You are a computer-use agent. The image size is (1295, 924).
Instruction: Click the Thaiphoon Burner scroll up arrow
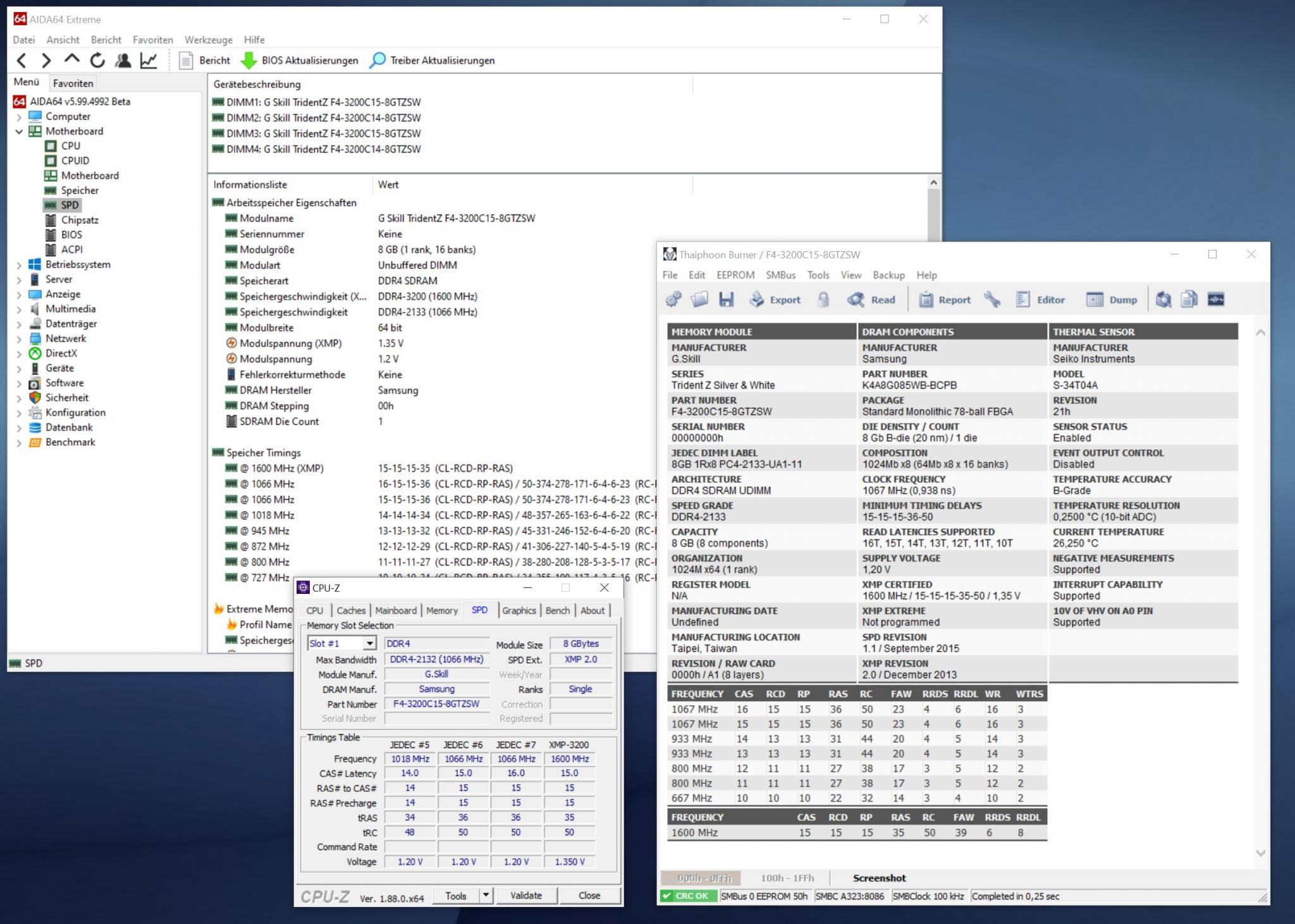[x=1260, y=333]
